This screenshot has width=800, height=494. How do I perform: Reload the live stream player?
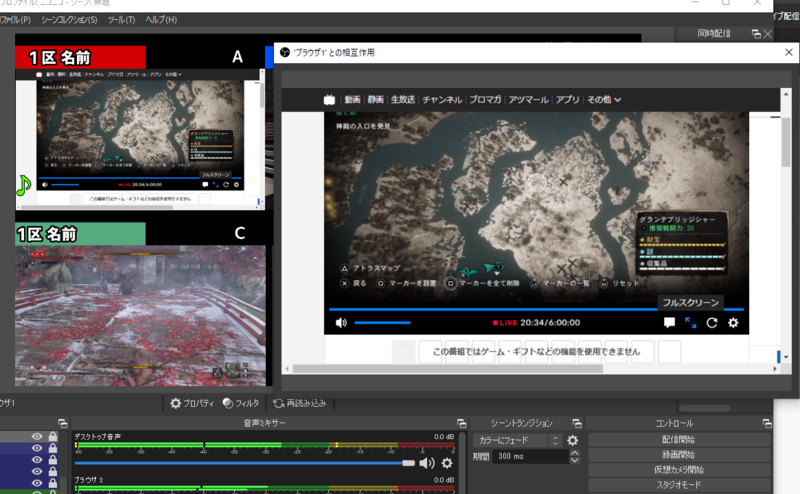click(712, 323)
